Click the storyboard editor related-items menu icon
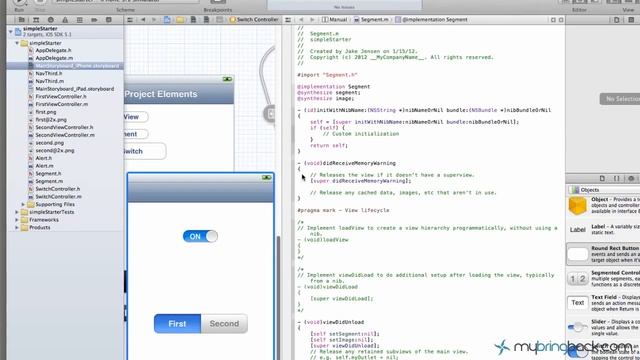This screenshot has height=360, width=640. pyautogui.click(x=130, y=20)
